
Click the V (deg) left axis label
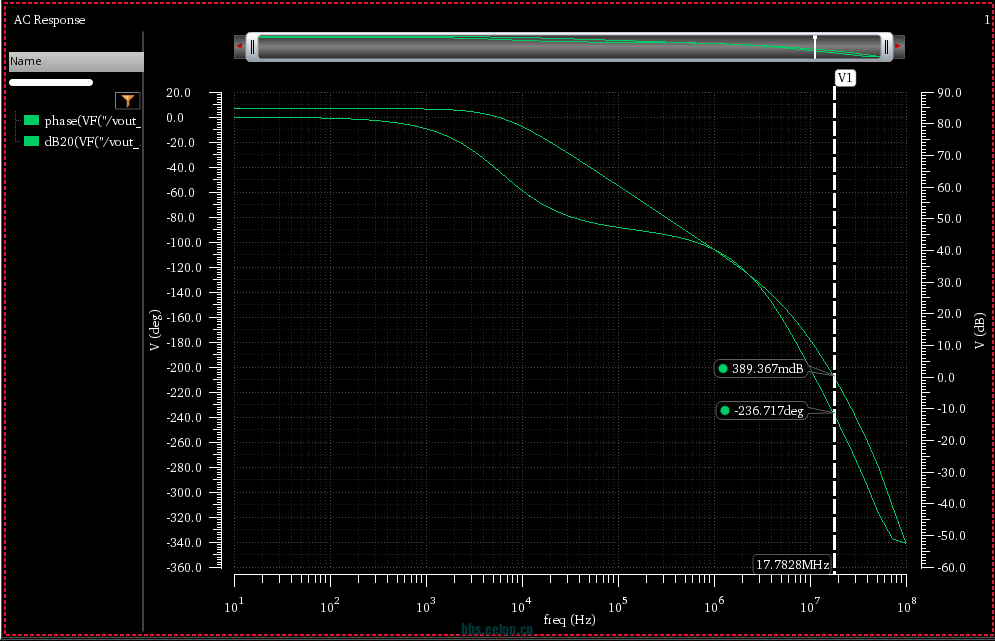click(x=154, y=330)
